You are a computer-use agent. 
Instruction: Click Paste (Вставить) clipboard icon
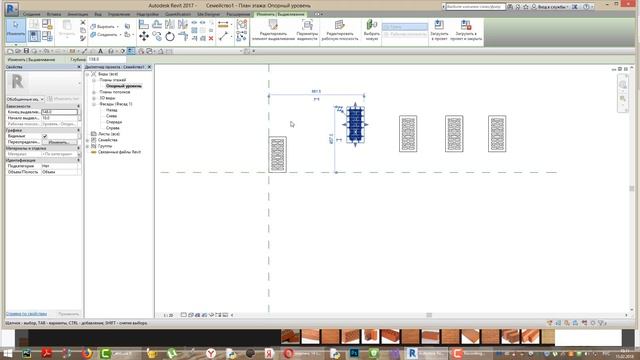(x=67, y=29)
